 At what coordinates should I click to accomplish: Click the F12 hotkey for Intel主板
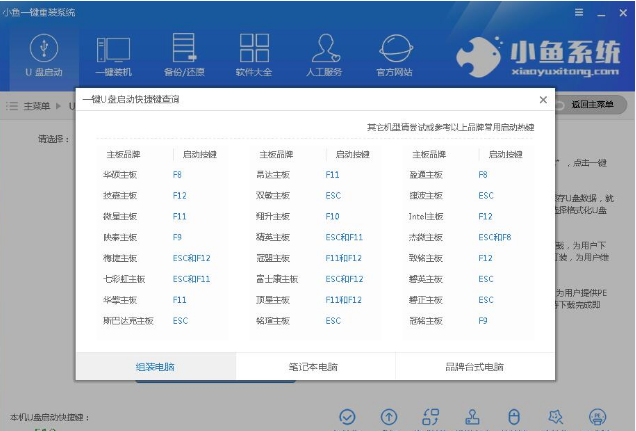pos(485,216)
